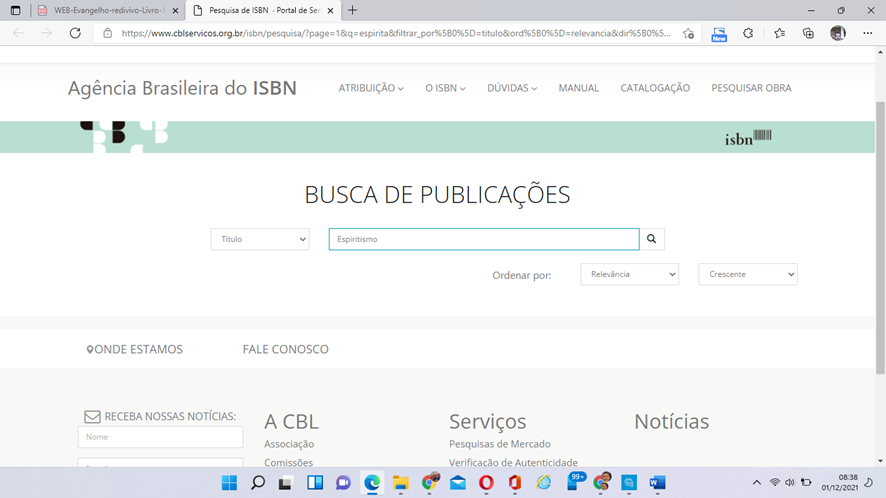
Task: Open the Mail app on the taskbar
Action: coord(458,483)
